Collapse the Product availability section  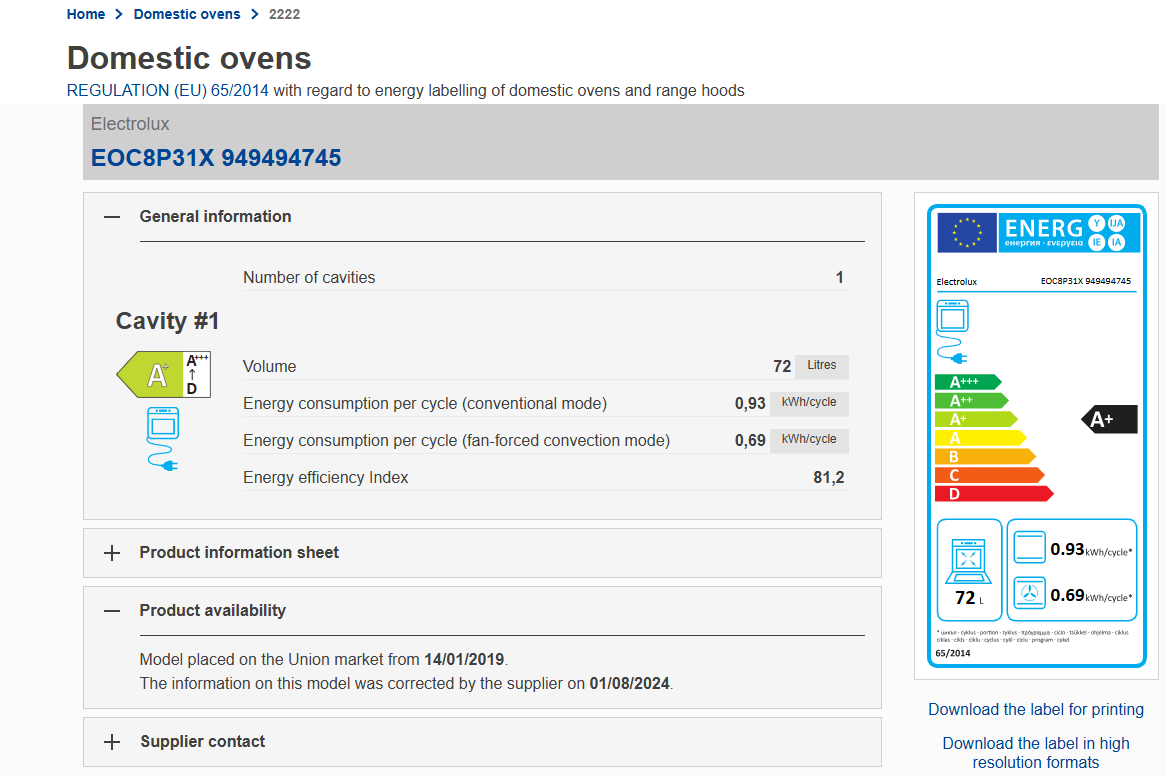[112, 611]
